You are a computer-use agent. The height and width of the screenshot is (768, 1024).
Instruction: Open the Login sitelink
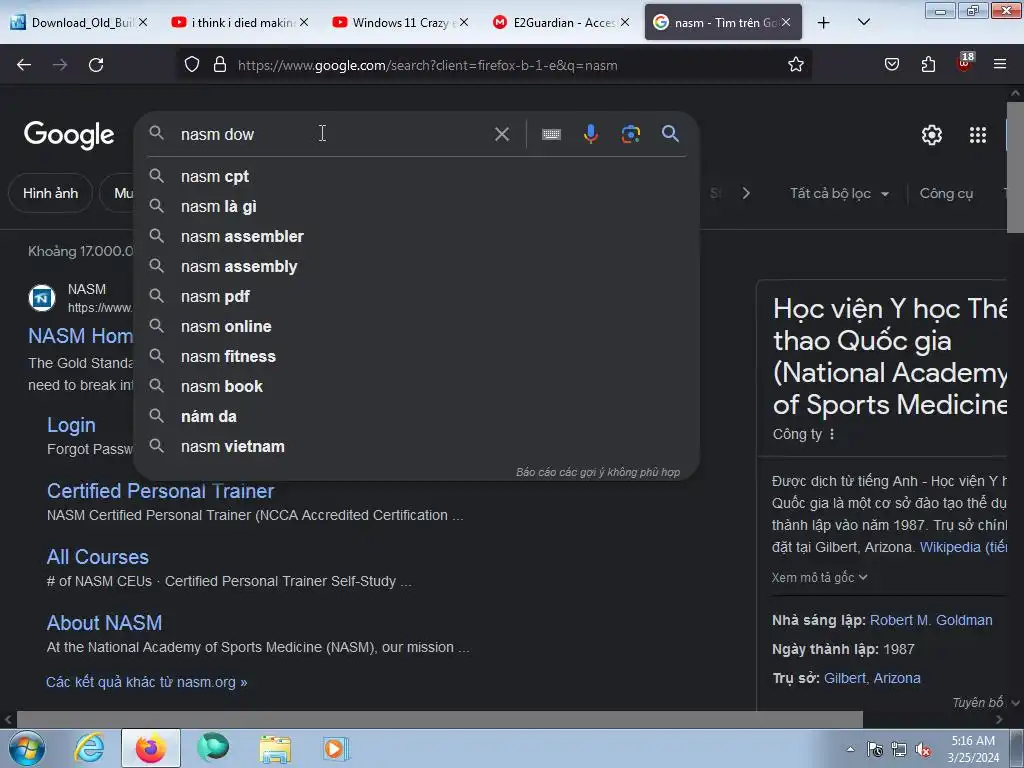pos(71,425)
